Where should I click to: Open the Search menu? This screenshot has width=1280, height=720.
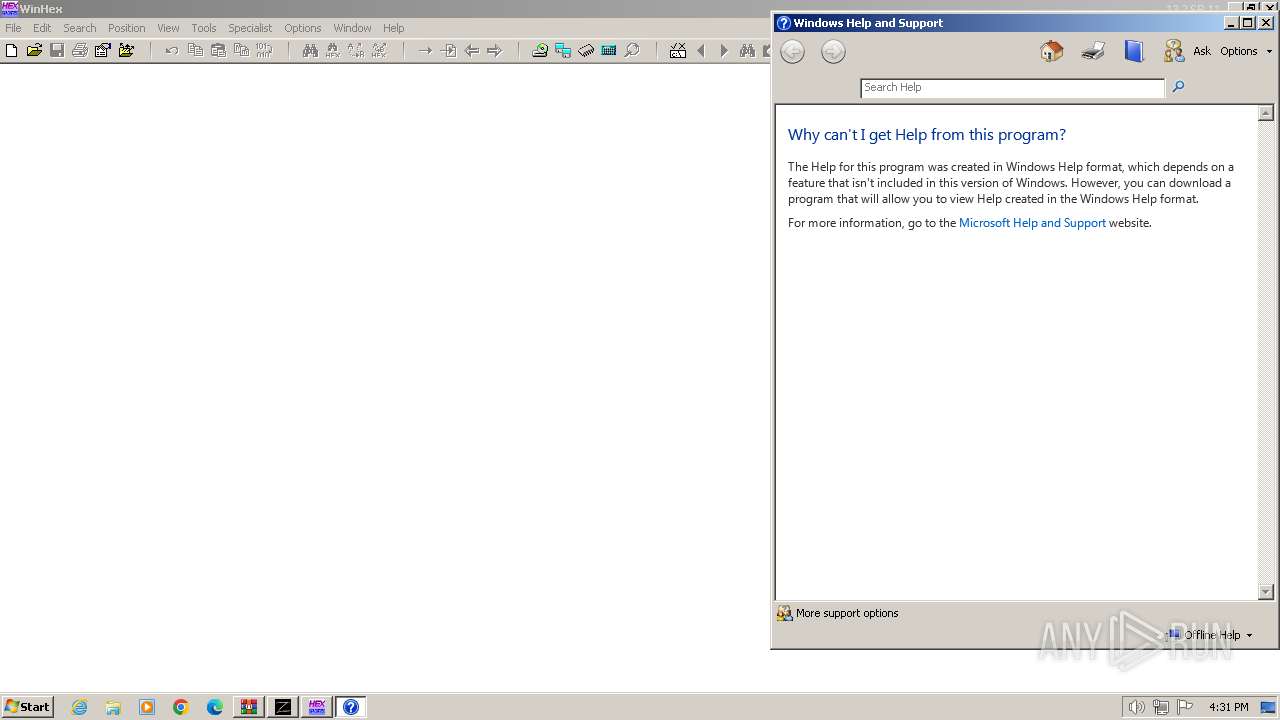[80, 28]
